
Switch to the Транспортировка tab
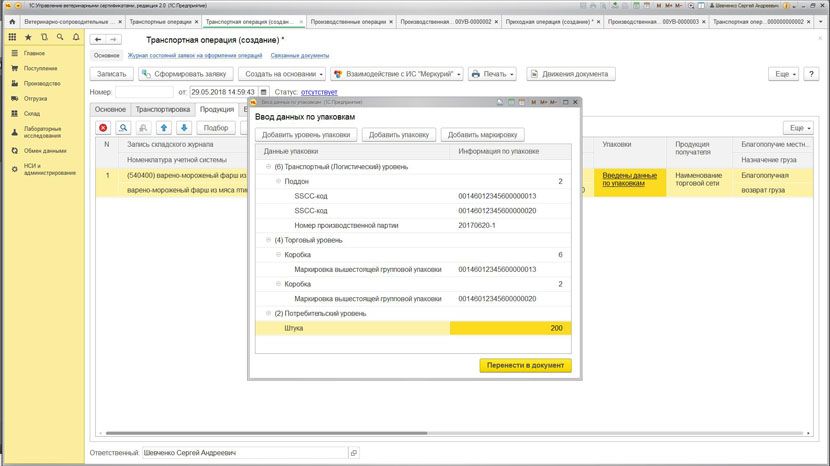(x=163, y=109)
